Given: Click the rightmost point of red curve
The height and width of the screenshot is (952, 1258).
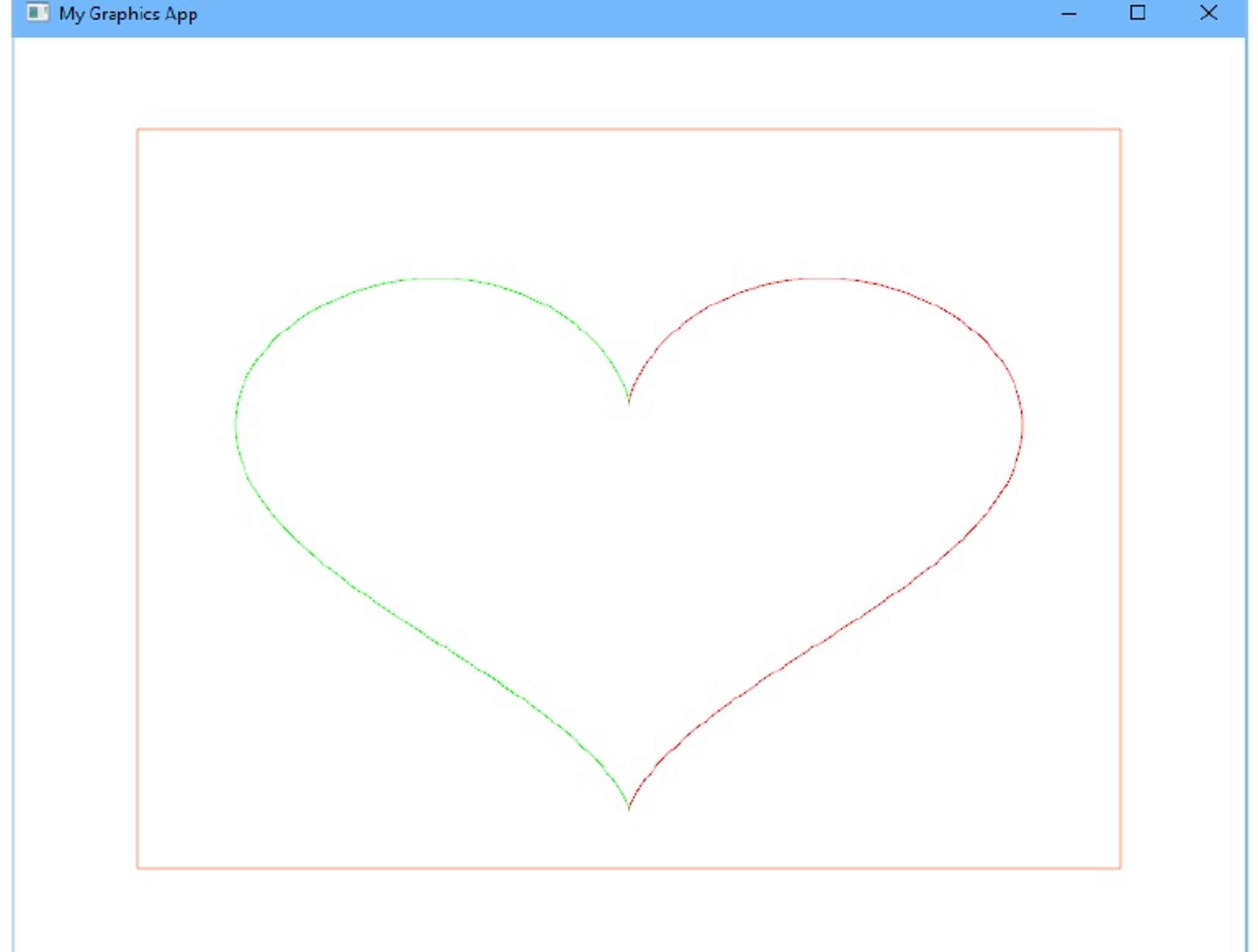Looking at the screenshot, I should 1022,424.
